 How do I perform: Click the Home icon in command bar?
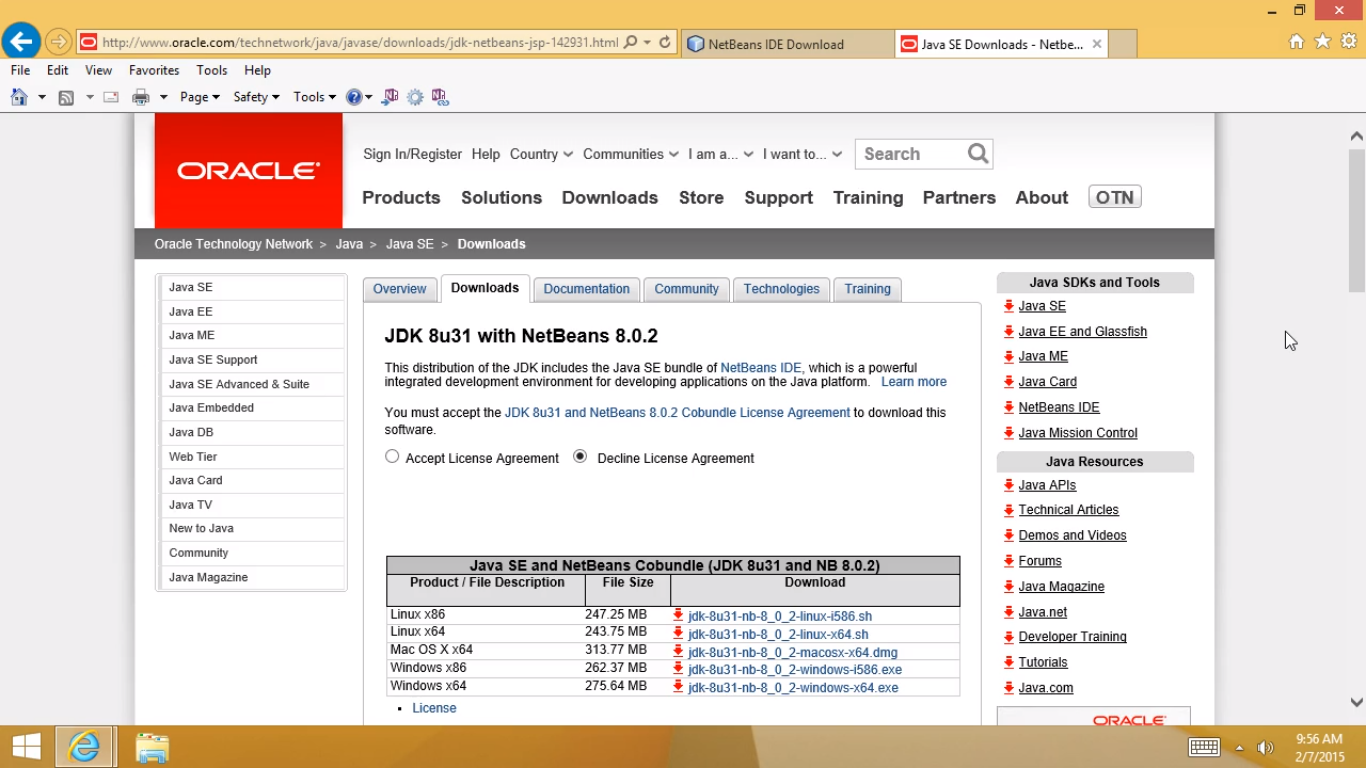point(19,97)
